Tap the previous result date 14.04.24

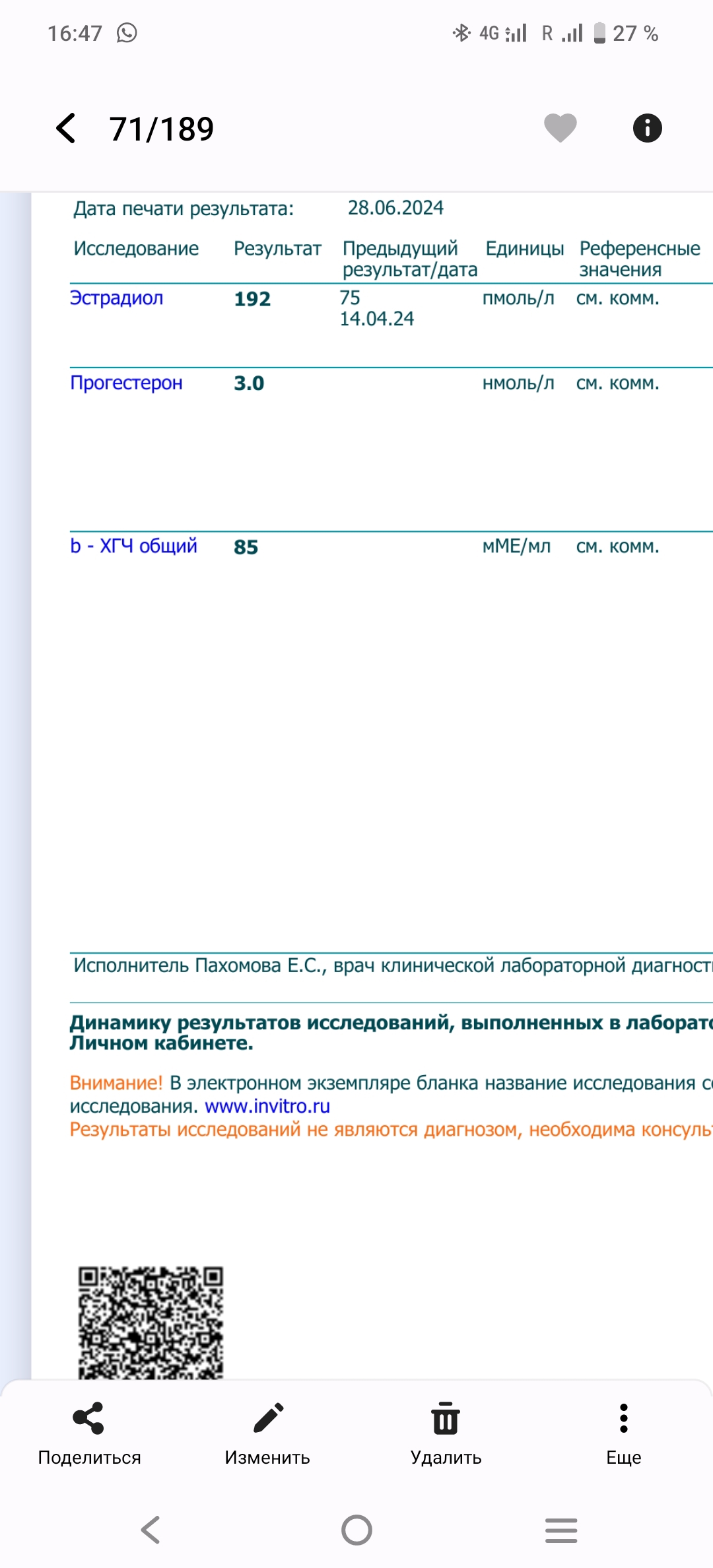coord(377,319)
